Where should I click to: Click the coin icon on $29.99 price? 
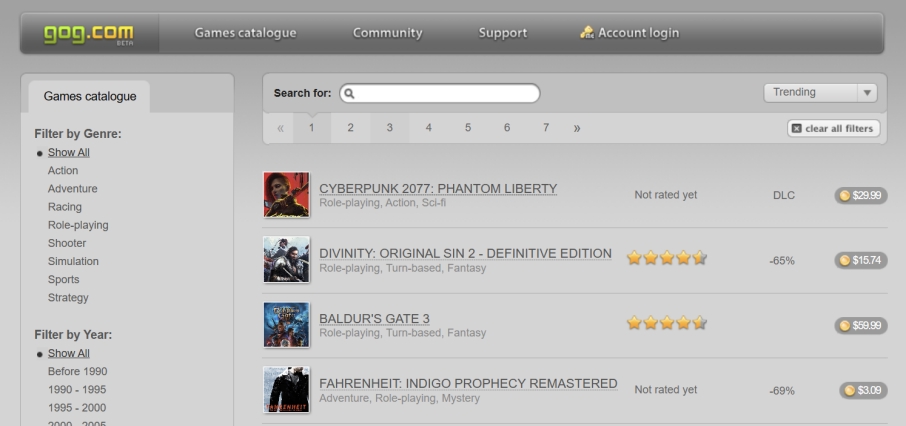pyautogui.click(x=845, y=195)
